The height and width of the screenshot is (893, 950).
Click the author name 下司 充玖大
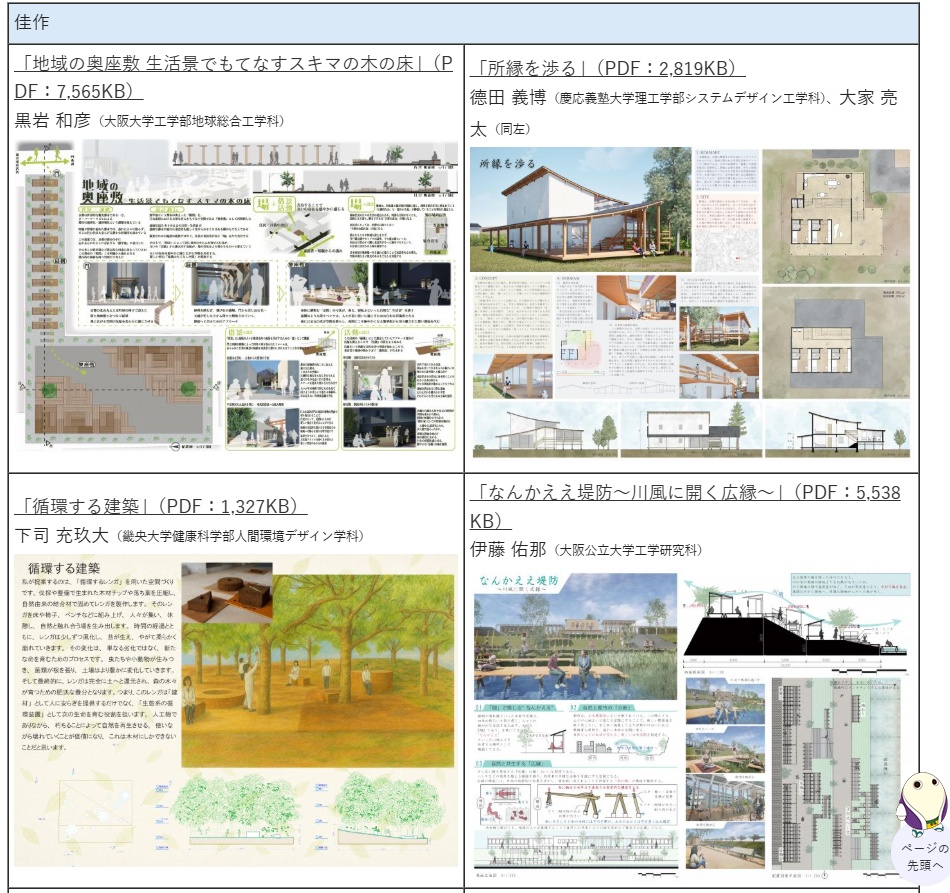62,535
